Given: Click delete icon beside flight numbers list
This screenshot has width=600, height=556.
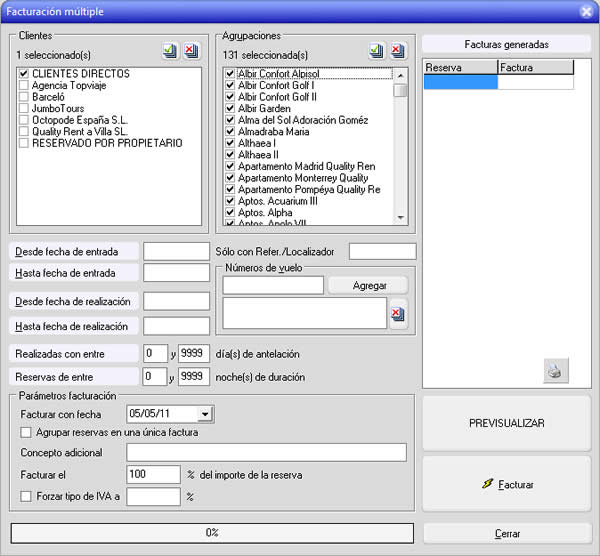Looking at the screenshot, I should 398,314.
